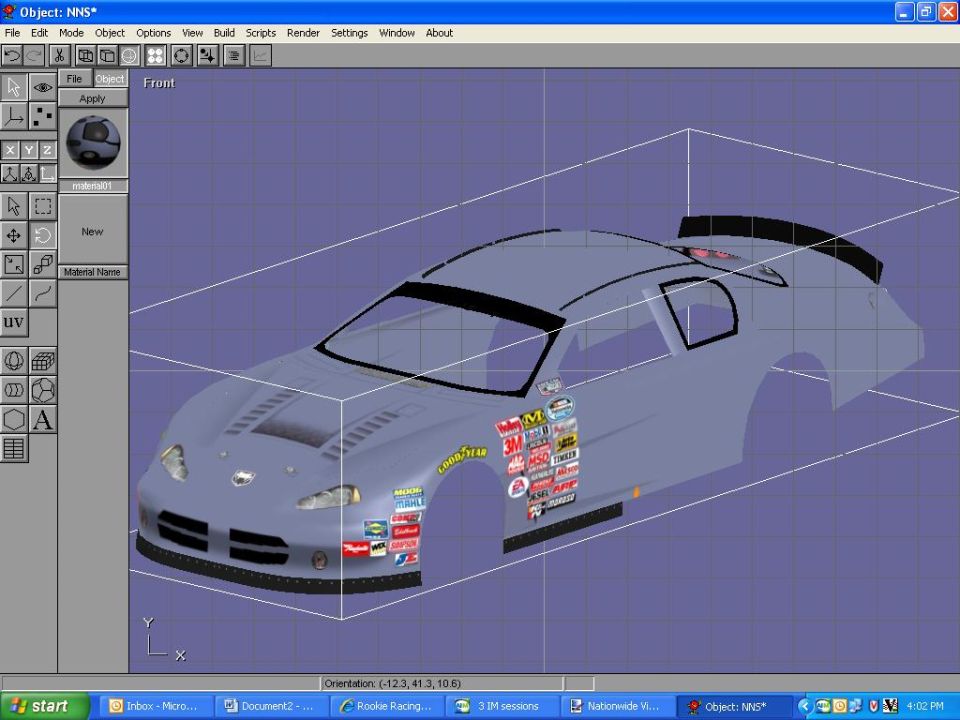
Task: Click the grid table modifier icon
Action: coord(14,449)
